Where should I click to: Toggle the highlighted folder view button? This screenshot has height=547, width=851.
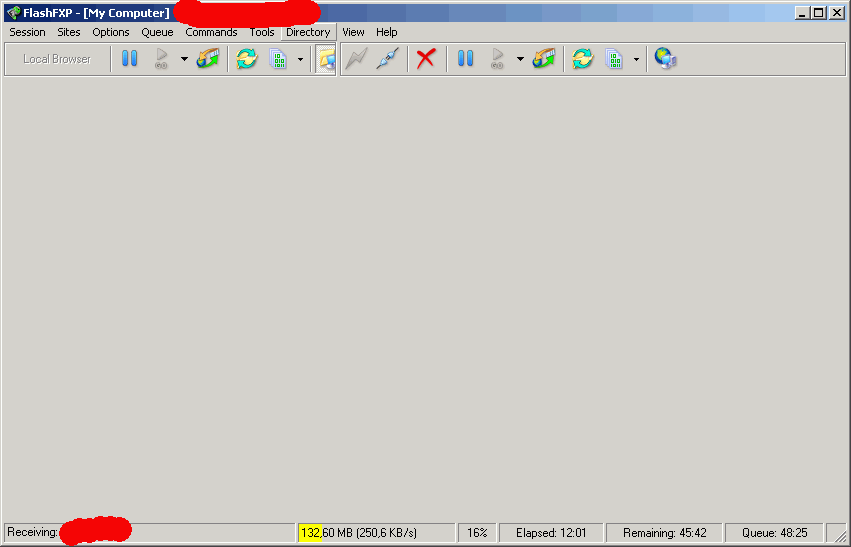point(325,59)
